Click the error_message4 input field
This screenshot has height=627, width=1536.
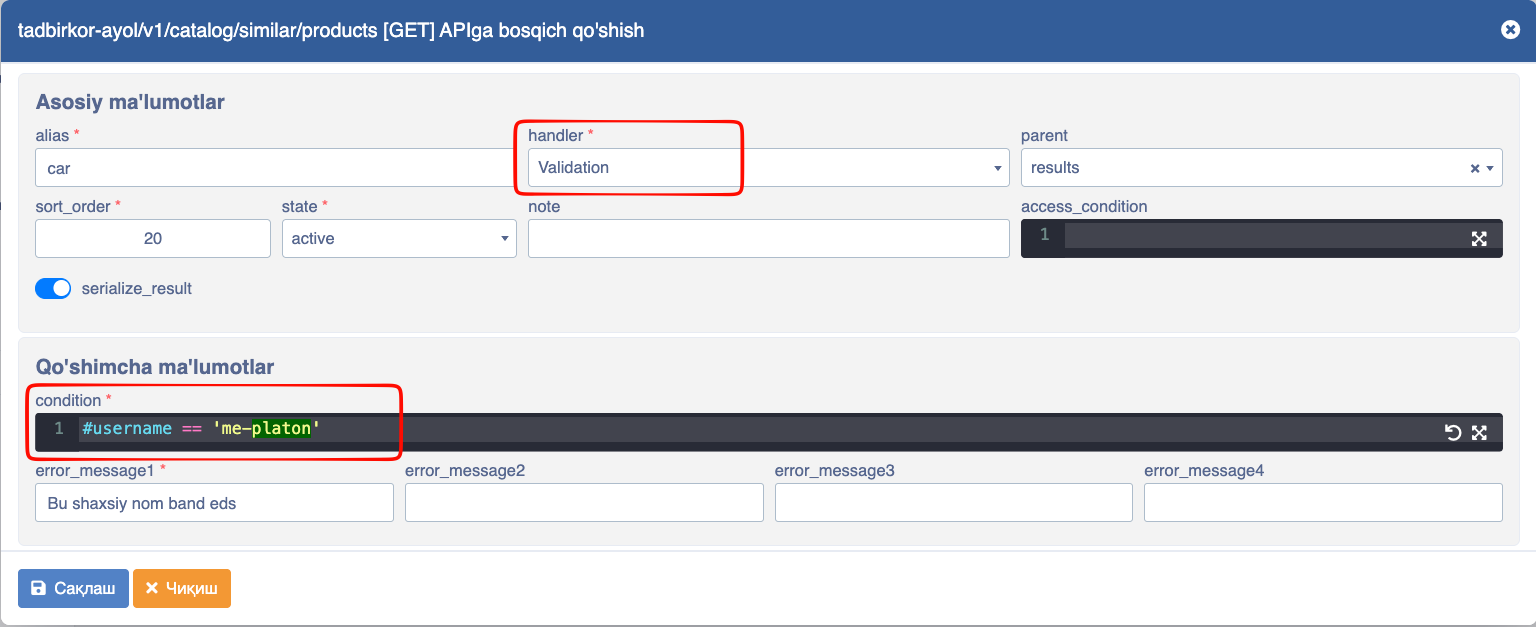point(1323,503)
